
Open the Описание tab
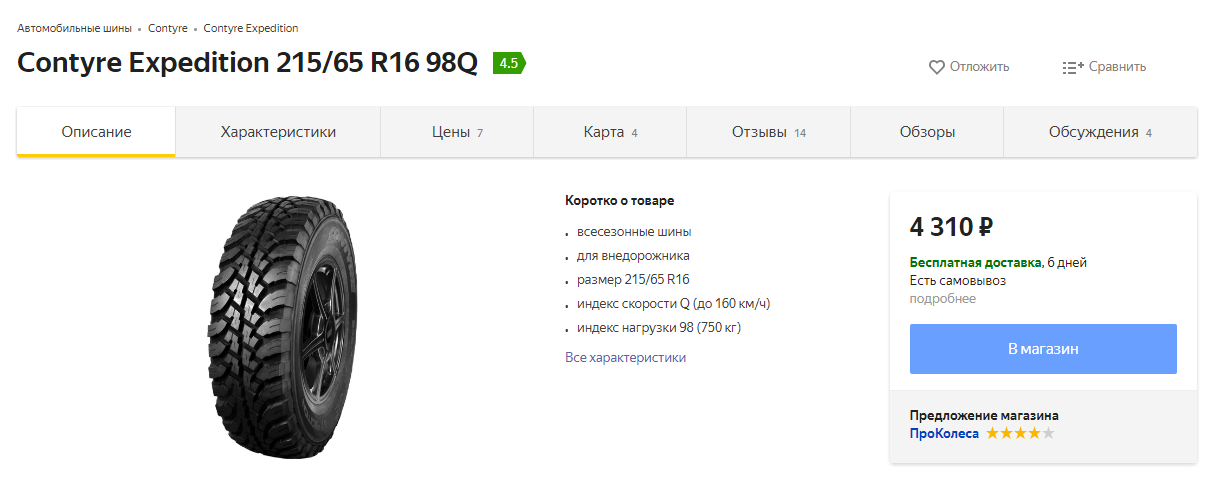(96, 132)
